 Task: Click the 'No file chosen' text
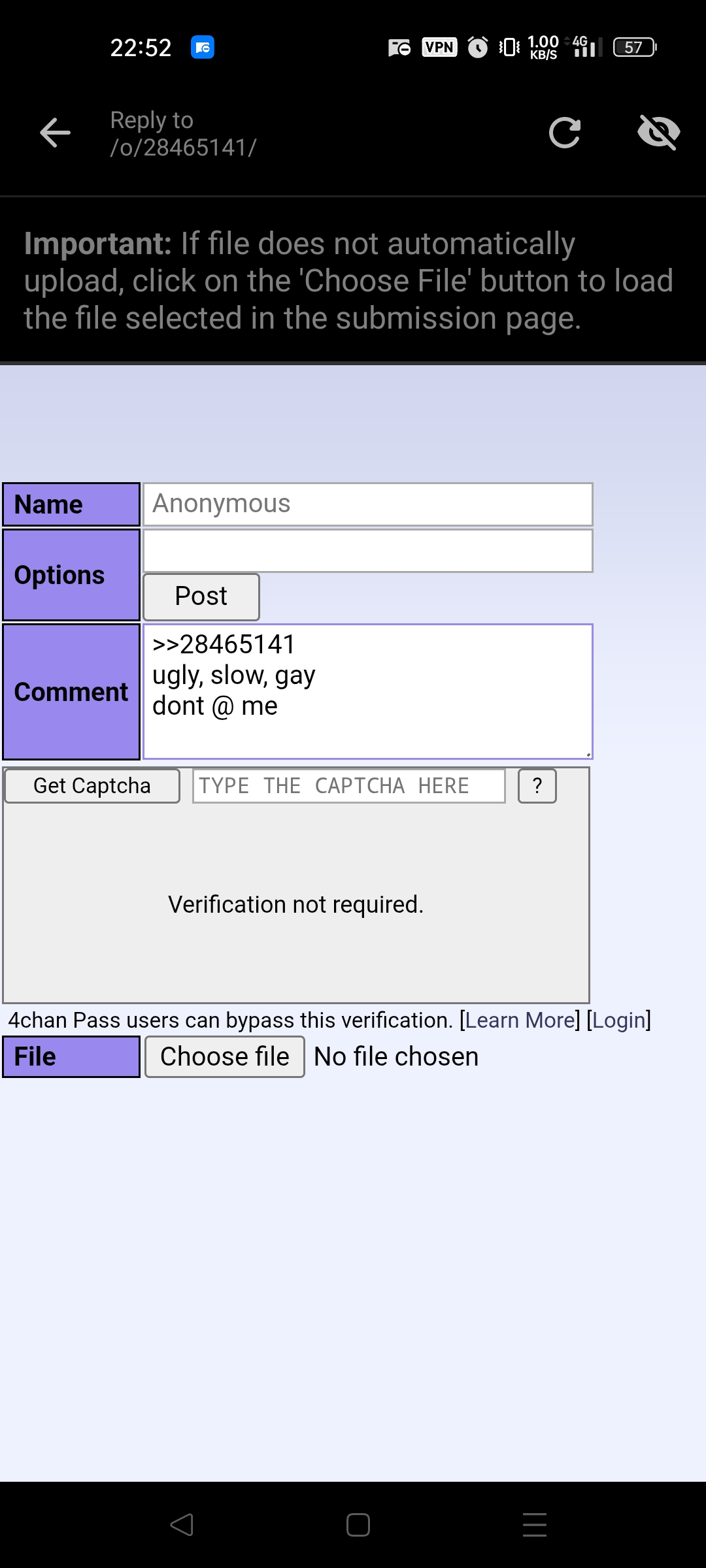396,1056
